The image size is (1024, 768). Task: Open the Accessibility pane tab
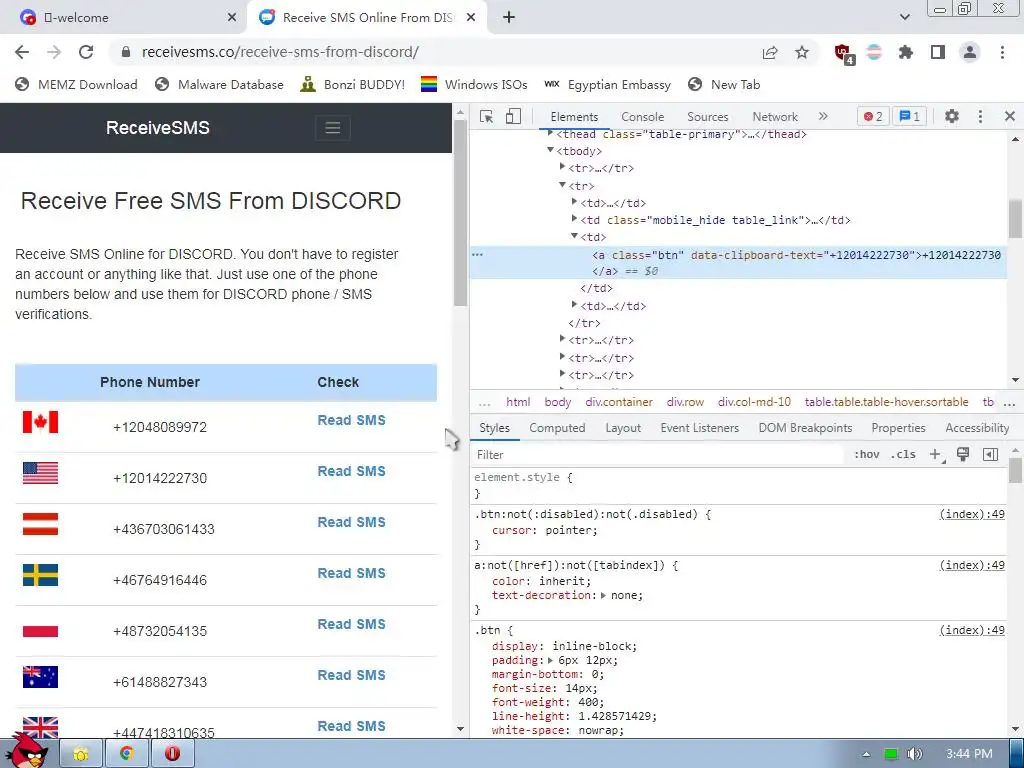pos(977,428)
